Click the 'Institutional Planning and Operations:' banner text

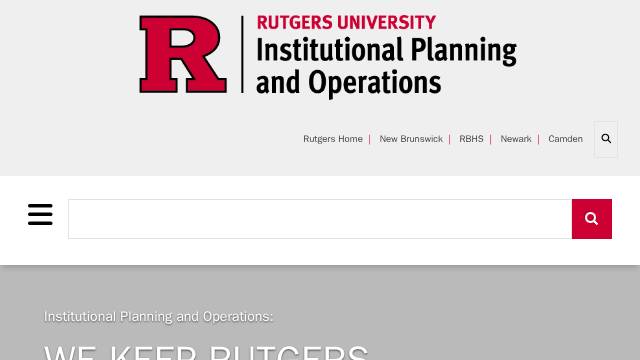(158, 316)
